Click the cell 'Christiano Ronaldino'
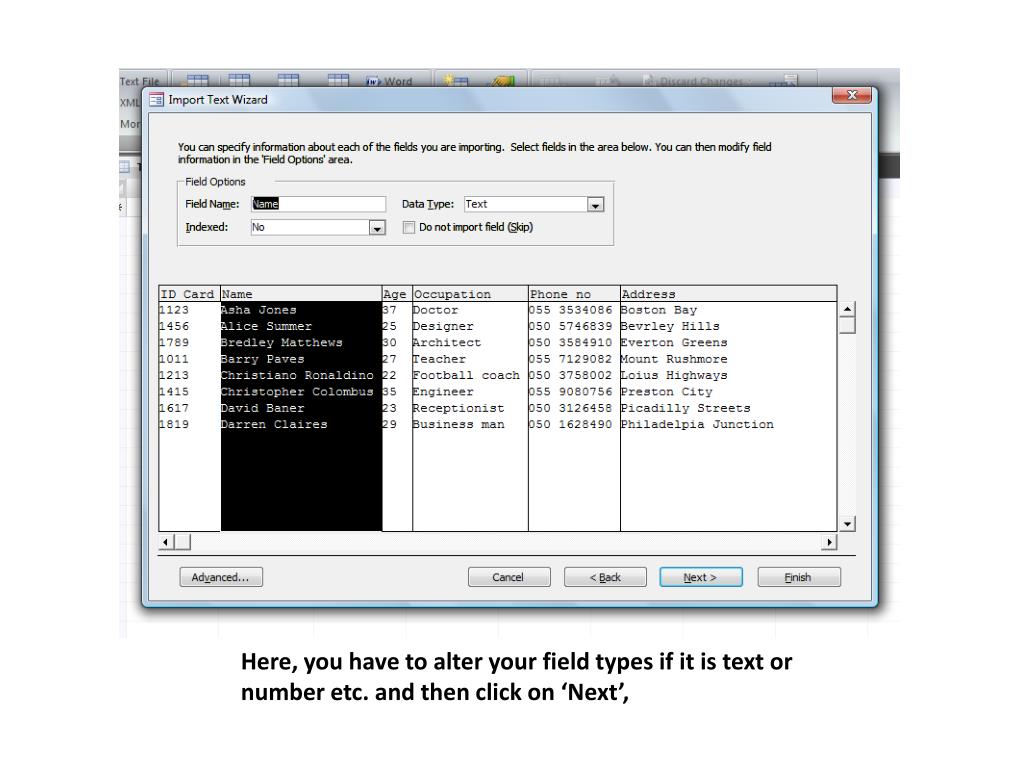This screenshot has width=1024, height=768. pyautogui.click(x=297, y=376)
